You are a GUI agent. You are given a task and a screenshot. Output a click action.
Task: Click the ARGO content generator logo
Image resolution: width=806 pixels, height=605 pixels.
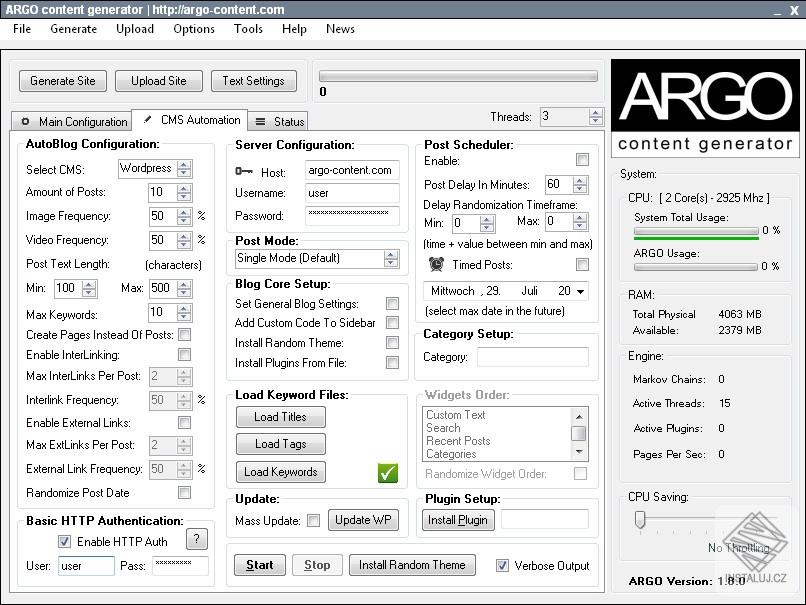pos(705,105)
